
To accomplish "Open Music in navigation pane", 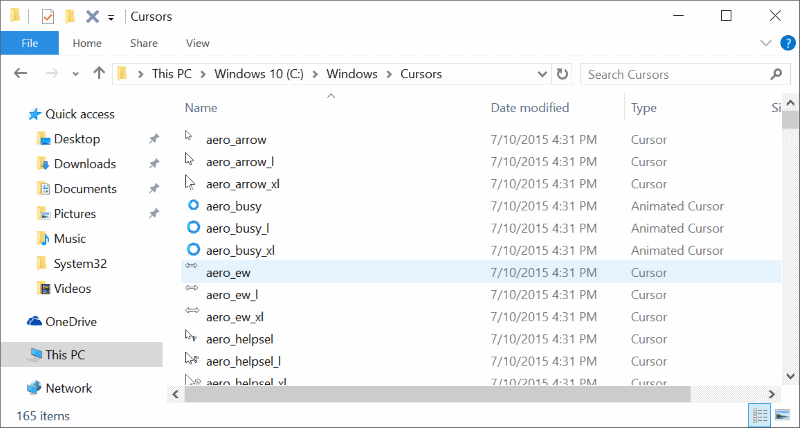I will pyautogui.click(x=69, y=239).
